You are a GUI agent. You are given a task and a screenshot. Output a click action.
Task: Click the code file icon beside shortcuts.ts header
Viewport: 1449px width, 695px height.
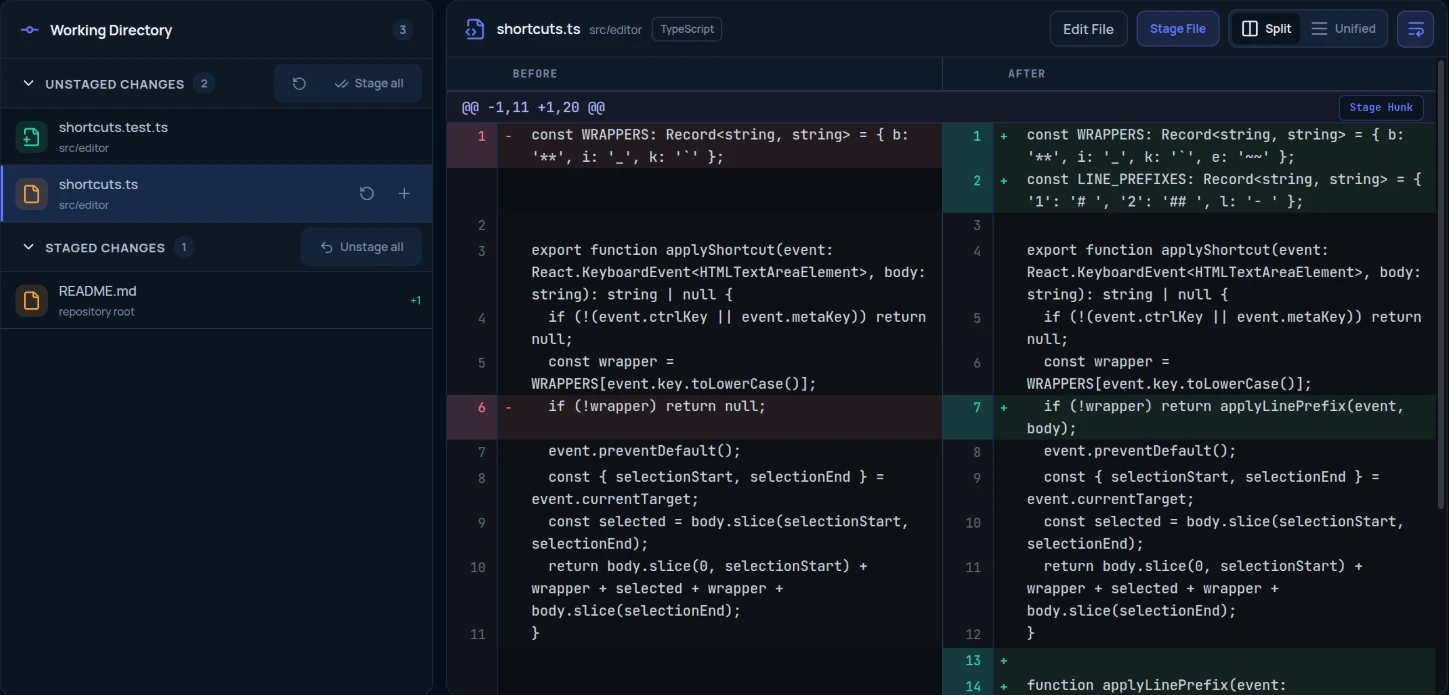474,29
